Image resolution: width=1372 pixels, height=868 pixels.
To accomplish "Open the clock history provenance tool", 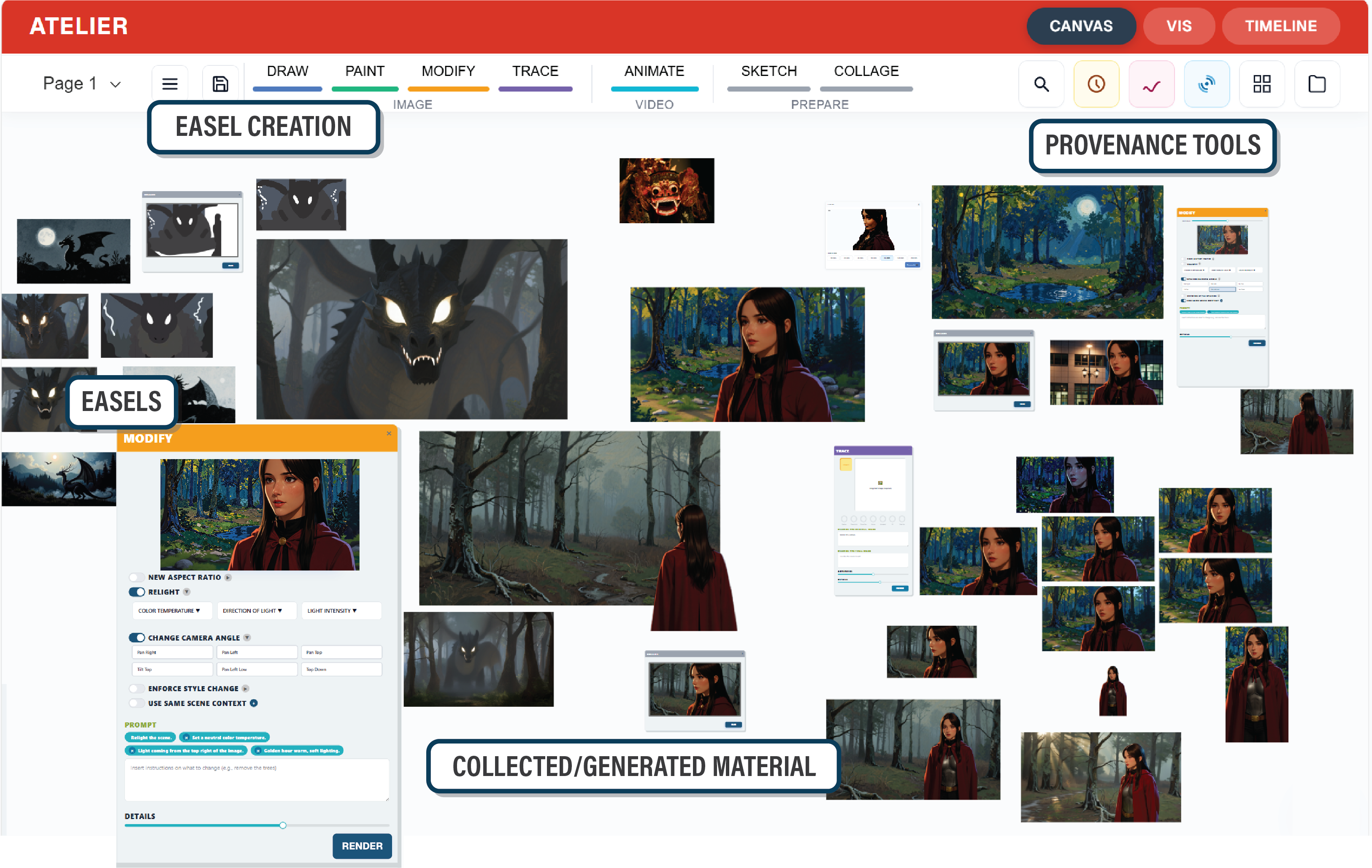I will 1096,84.
